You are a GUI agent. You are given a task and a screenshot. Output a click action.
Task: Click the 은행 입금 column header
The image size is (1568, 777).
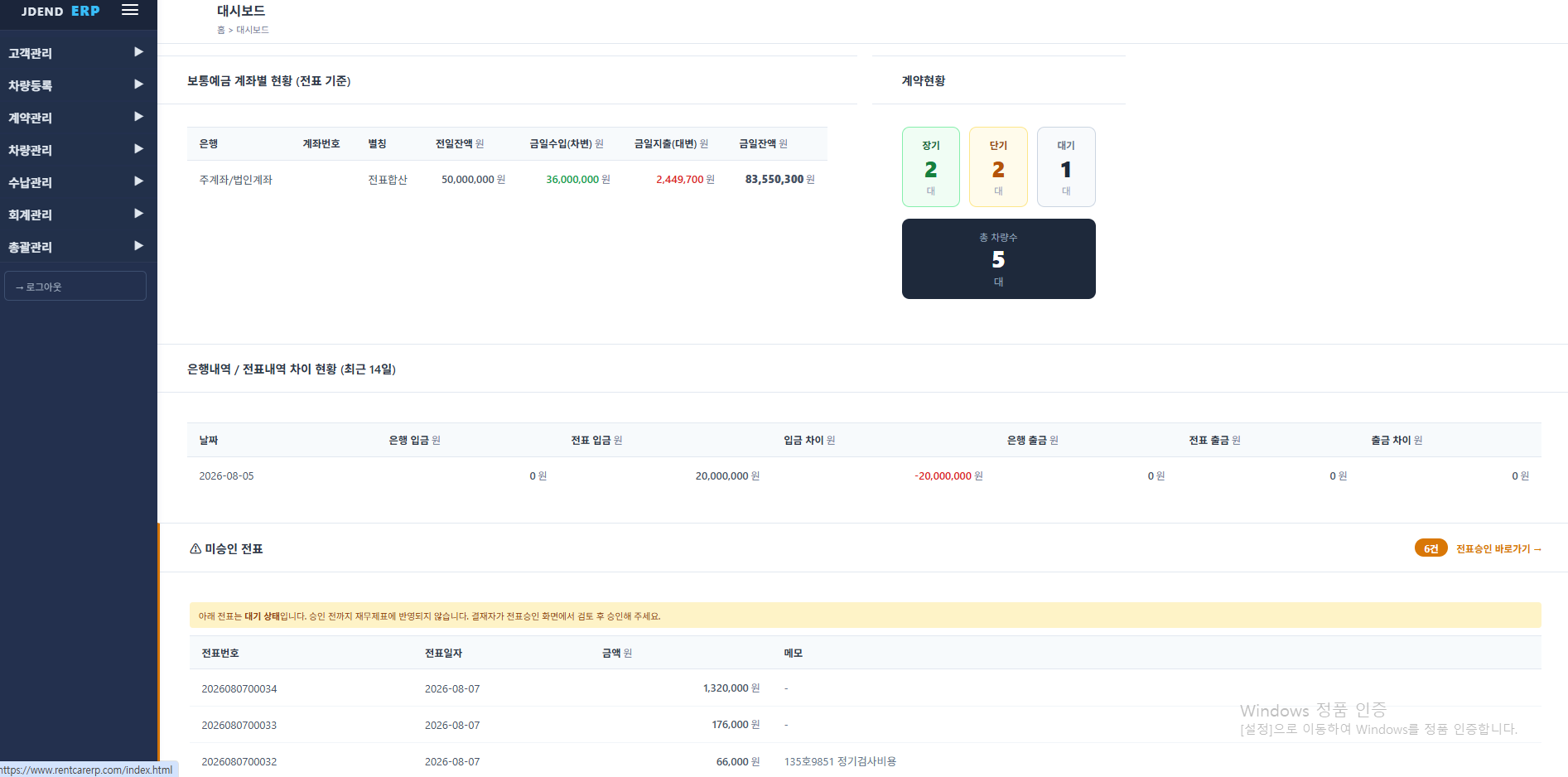414,440
